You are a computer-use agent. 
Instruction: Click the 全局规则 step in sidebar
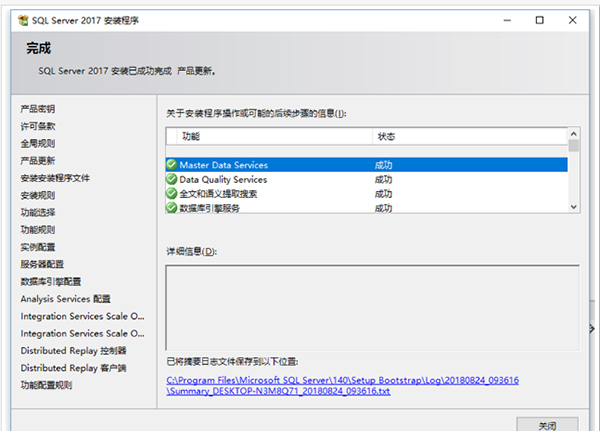pos(38,144)
